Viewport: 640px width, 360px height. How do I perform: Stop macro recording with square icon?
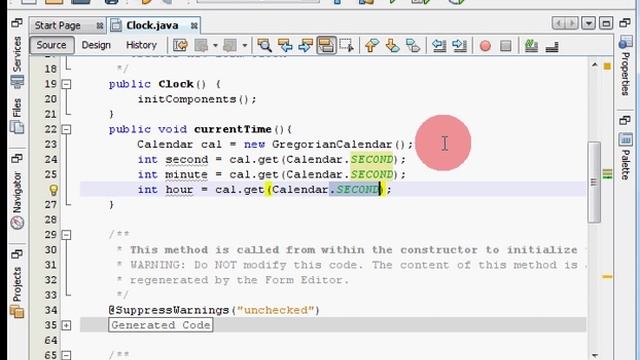[x=506, y=46]
